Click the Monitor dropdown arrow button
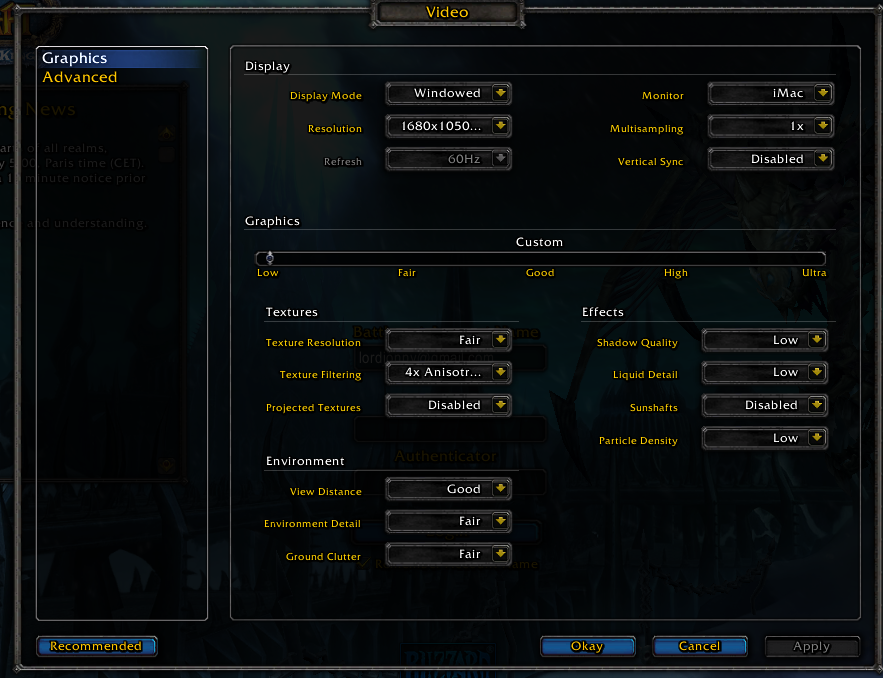The height and width of the screenshot is (678, 883). (823, 93)
